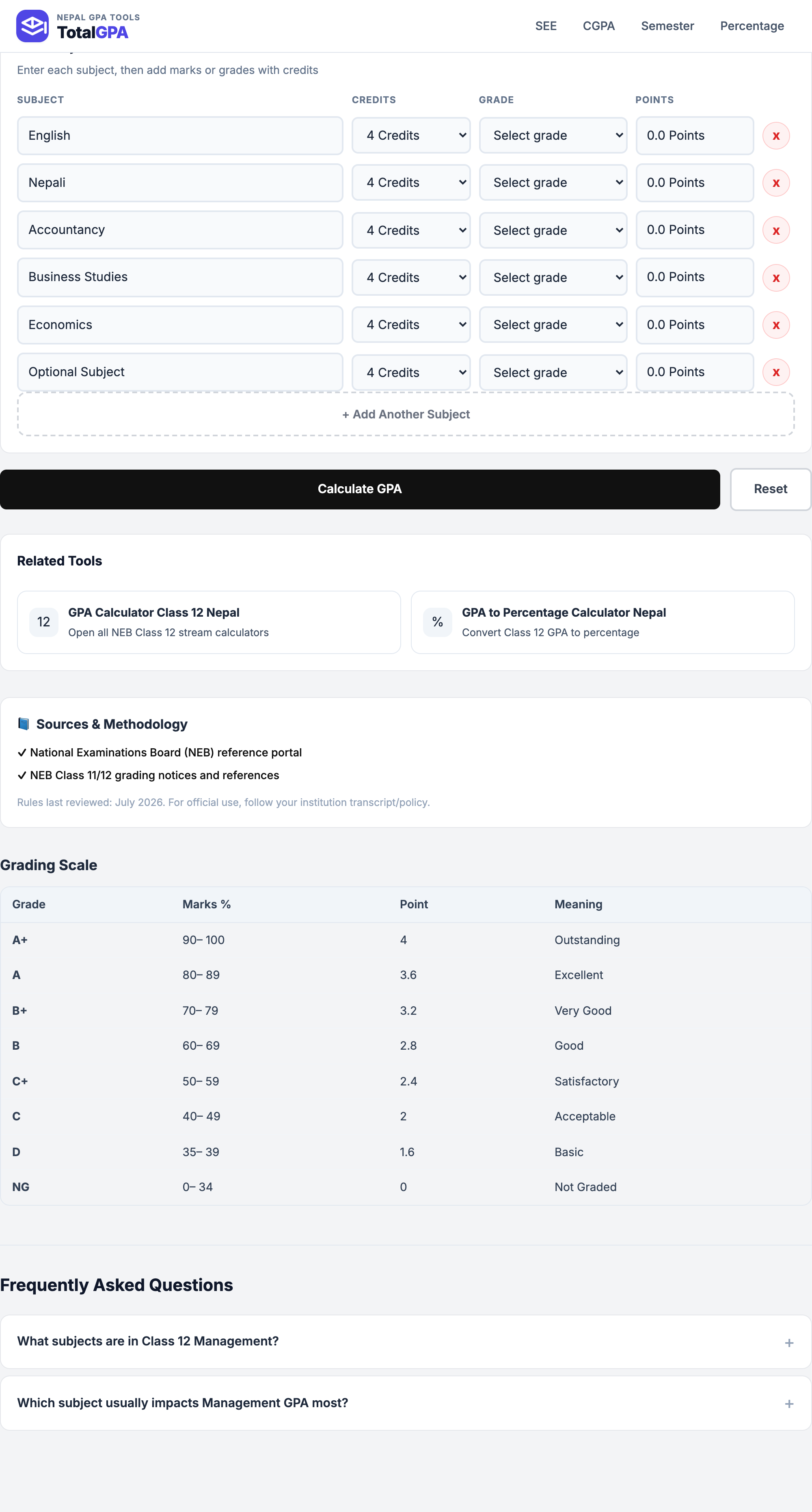Remove the Optional Subject row
Screen dimensions: 812x1512
775,372
